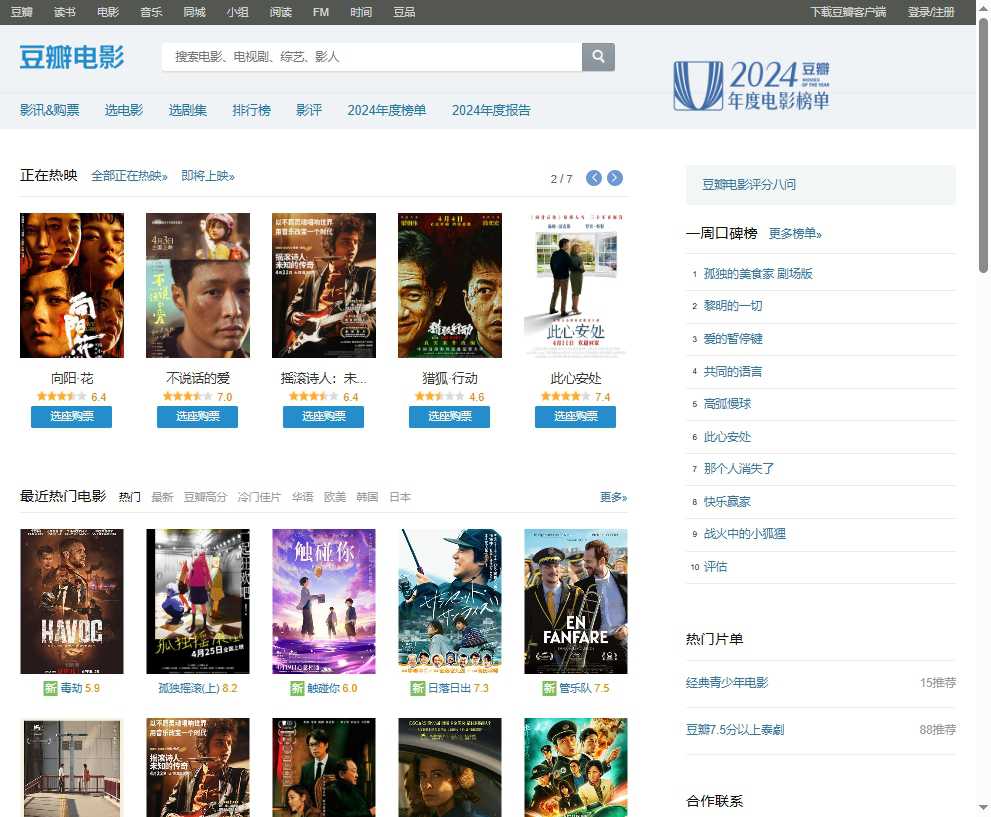
Task: Select 热门 filter in 最近热门电影
Action: [x=130, y=497]
